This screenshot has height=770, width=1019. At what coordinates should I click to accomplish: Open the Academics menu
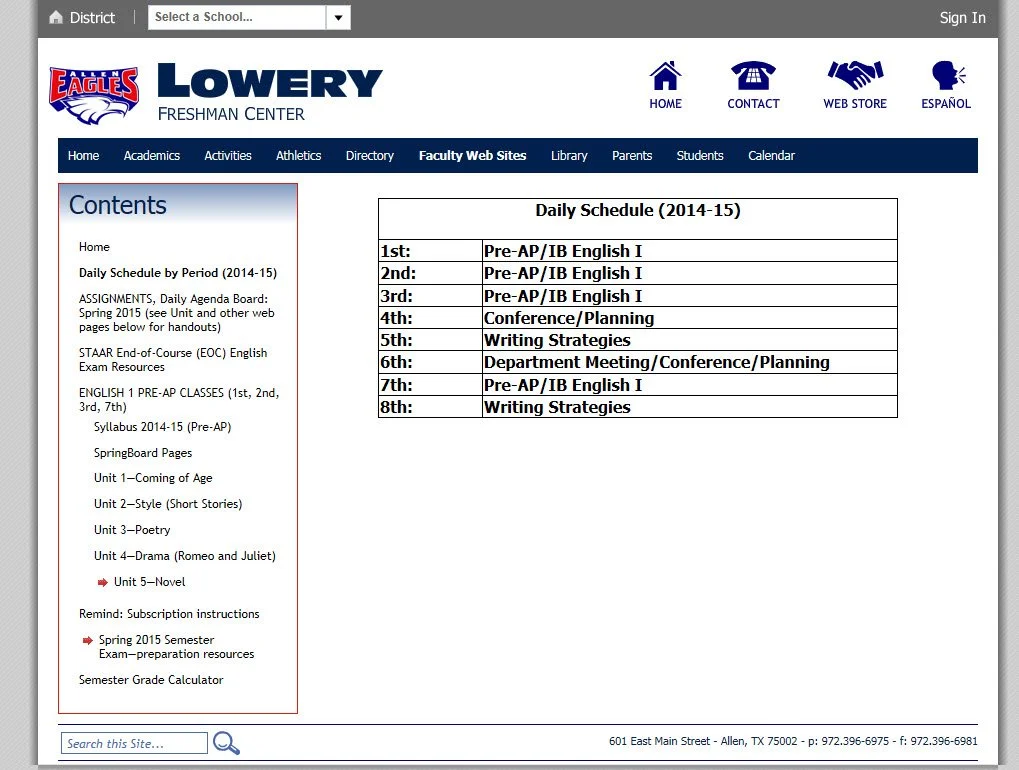(151, 155)
